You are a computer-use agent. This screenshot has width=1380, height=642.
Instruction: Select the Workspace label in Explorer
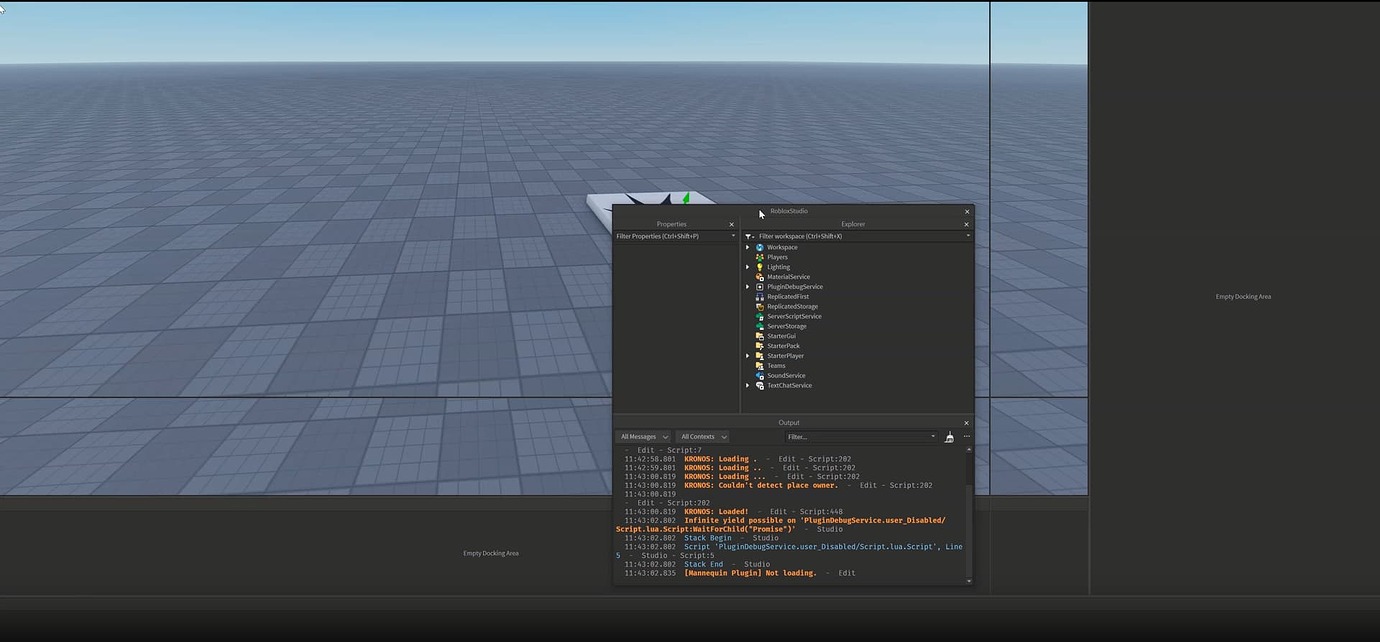(782, 247)
